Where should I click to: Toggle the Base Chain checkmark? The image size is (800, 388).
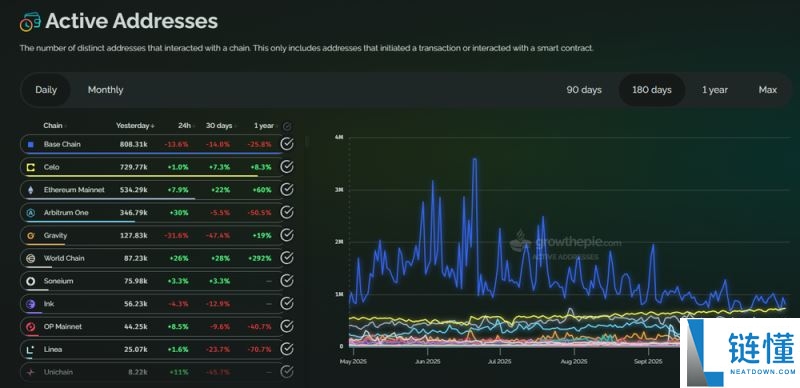tap(287, 144)
